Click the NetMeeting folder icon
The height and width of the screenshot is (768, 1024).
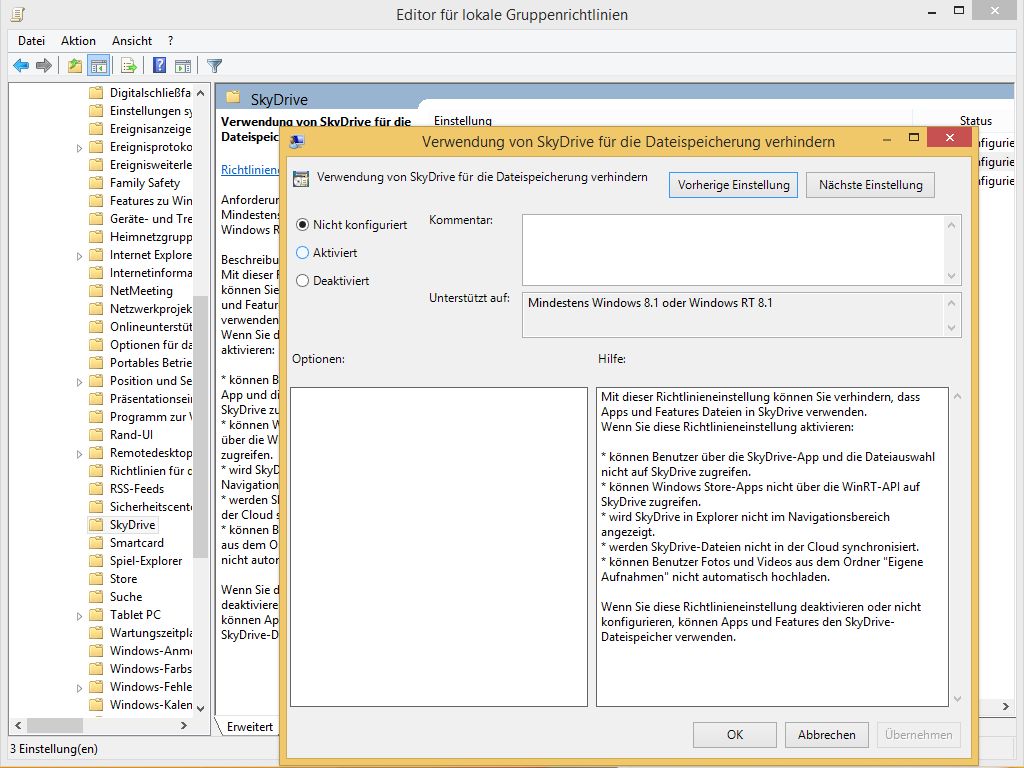click(x=96, y=290)
